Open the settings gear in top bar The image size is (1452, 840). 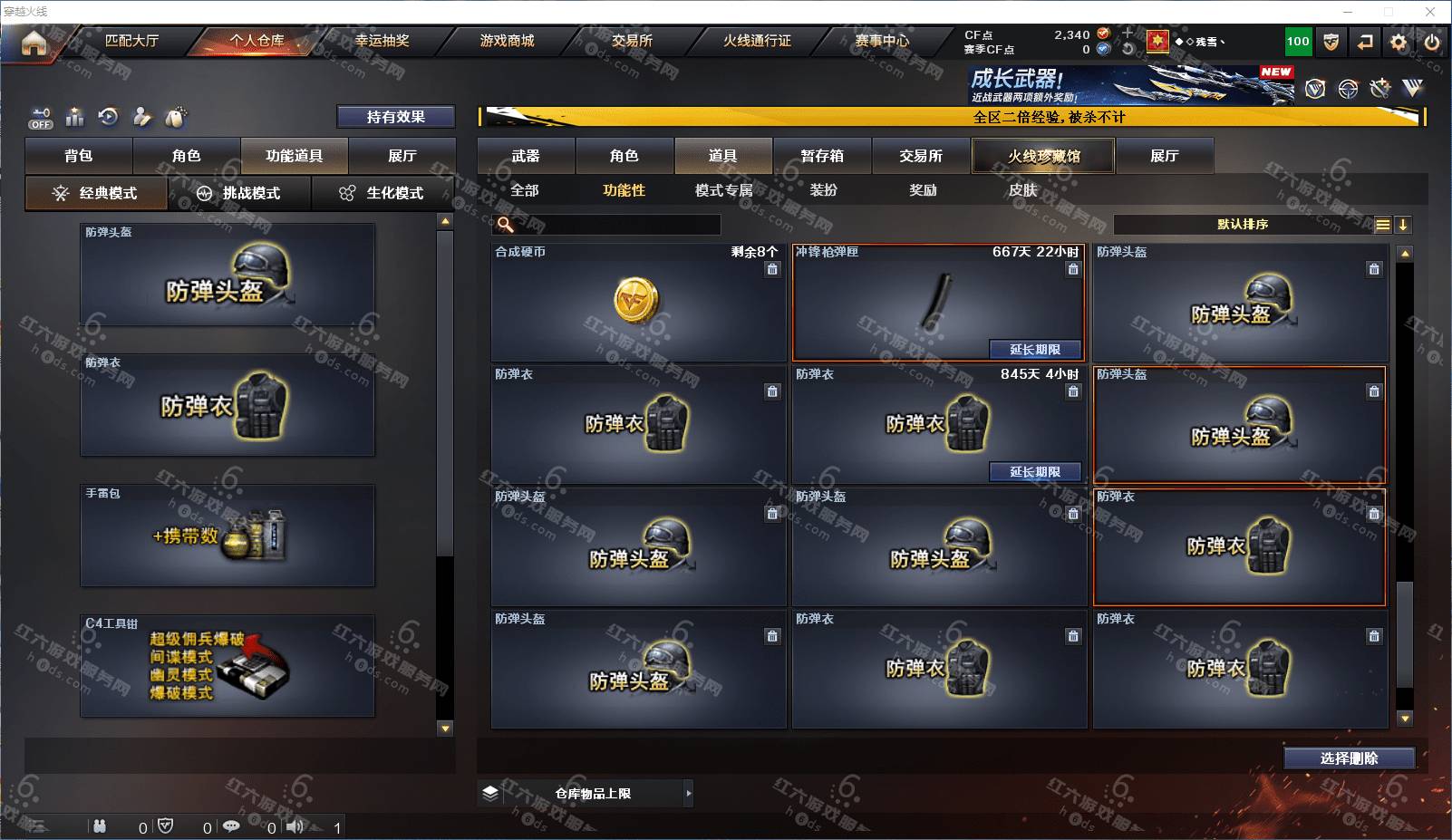point(1399,42)
